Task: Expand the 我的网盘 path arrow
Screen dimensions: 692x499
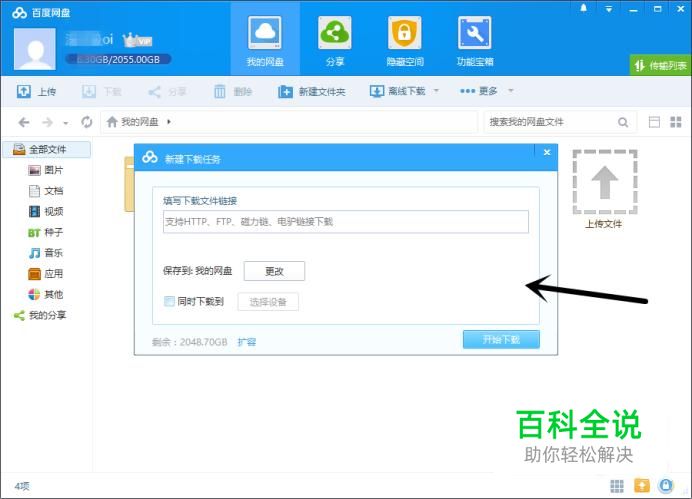Action: pos(169,122)
